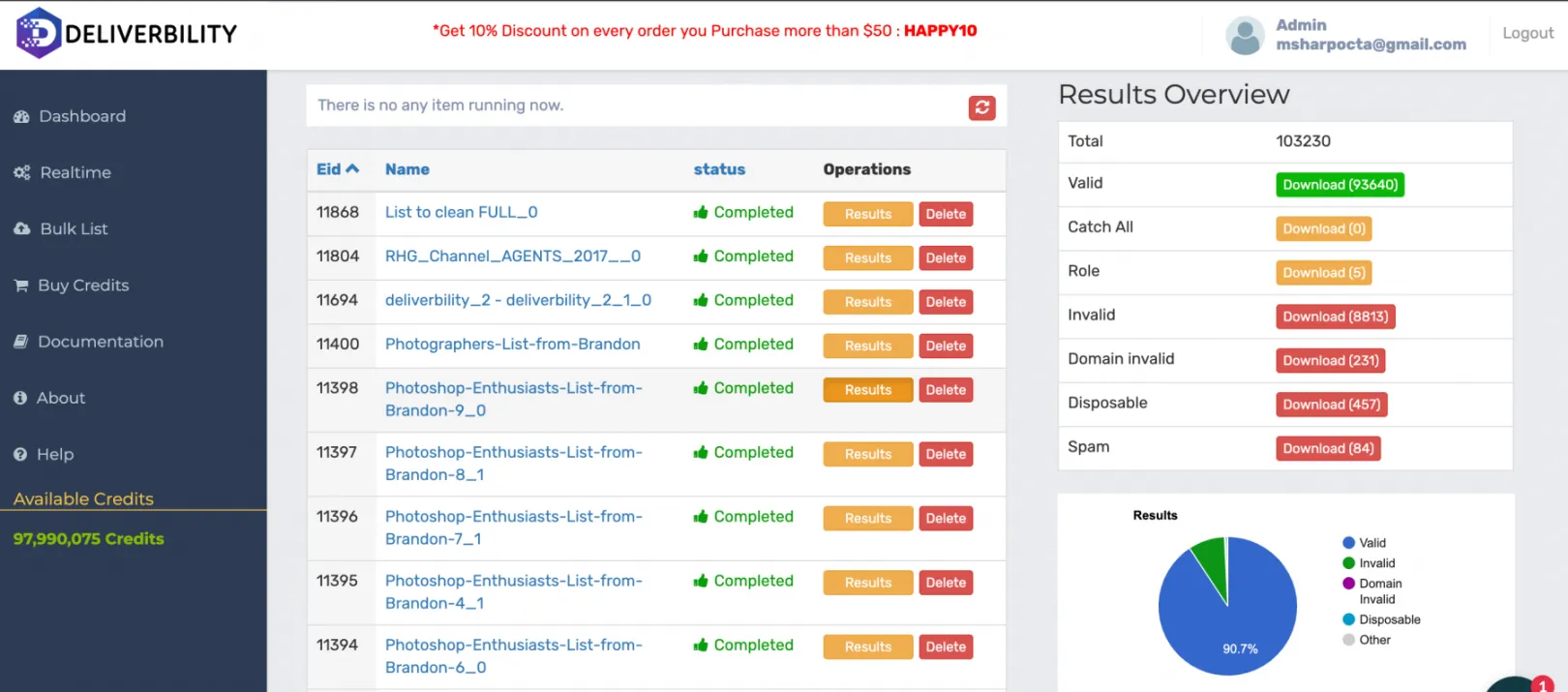1568x692 pixels.
Task: Open Photoshop-Enthusiasts-List-from-Brandon-8_1 link
Action: tap(514, 463)
